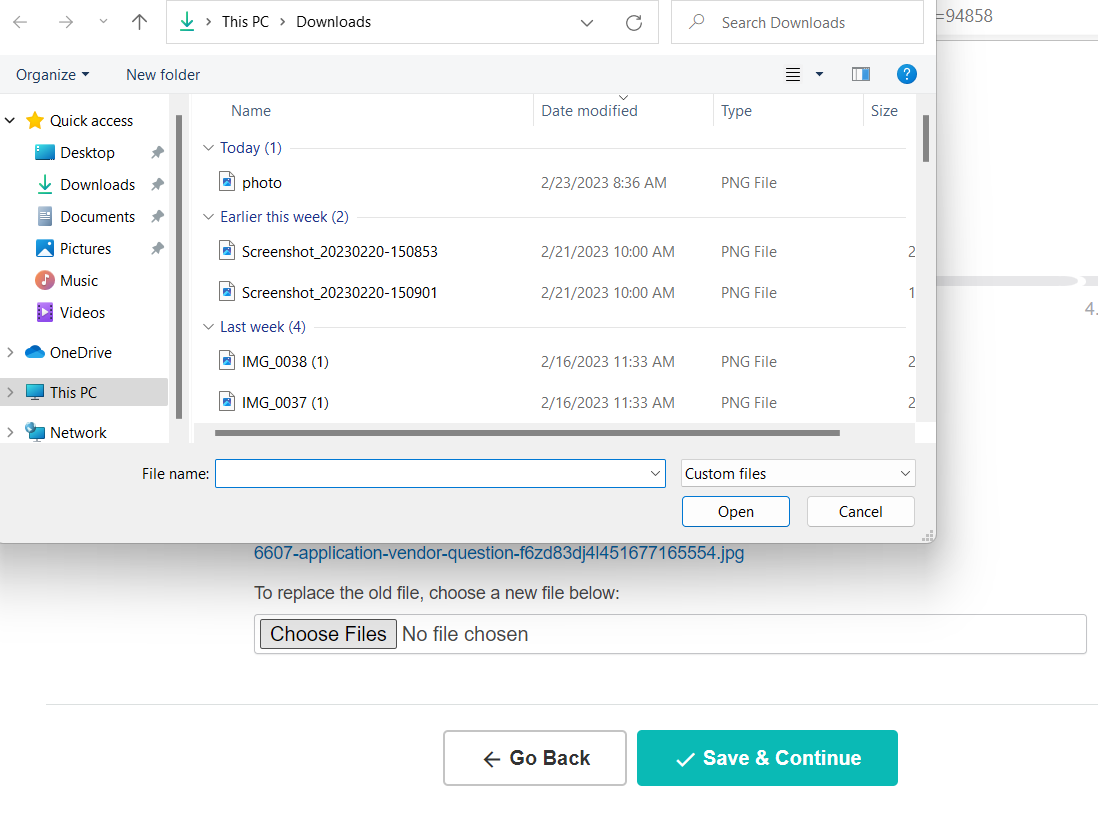This screenshot has height=813, width=1098.
Task: Collapse the Last week (4) group
Action: (x=208, y=327)
